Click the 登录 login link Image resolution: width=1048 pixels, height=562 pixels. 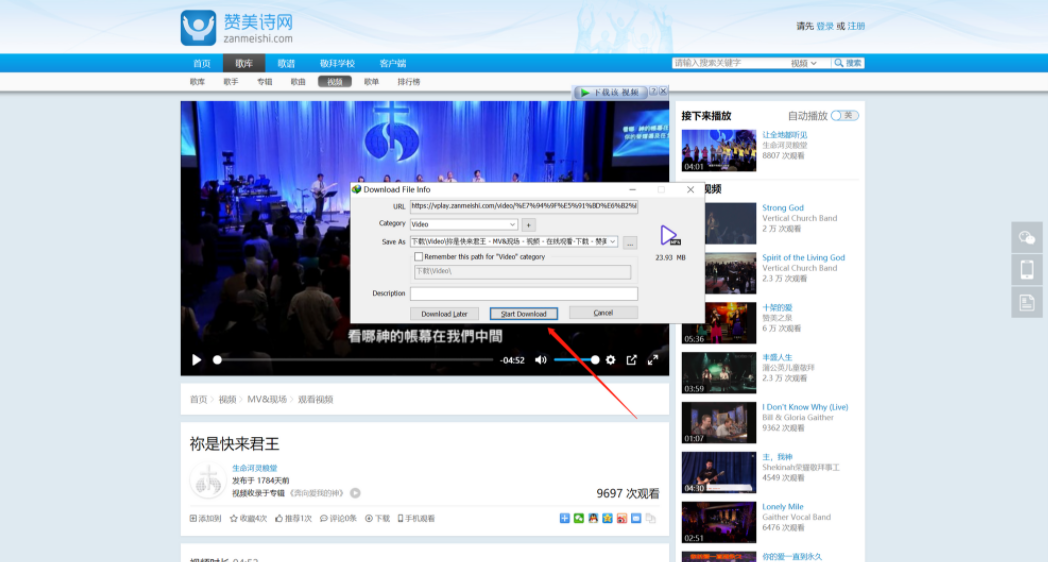(825, 26)
